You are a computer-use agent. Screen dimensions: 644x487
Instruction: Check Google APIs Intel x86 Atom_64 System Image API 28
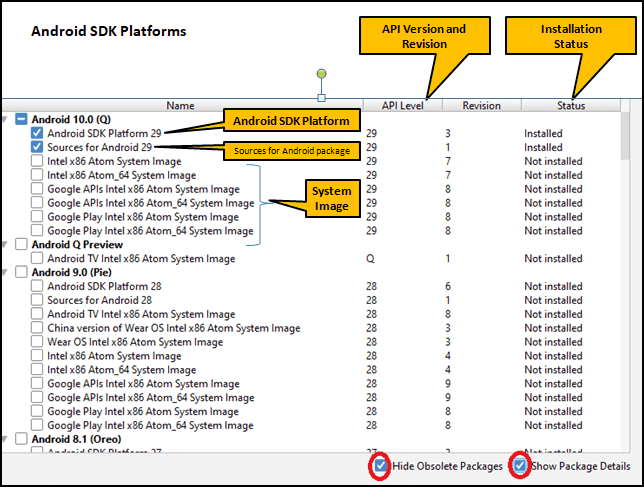point(37,397)
